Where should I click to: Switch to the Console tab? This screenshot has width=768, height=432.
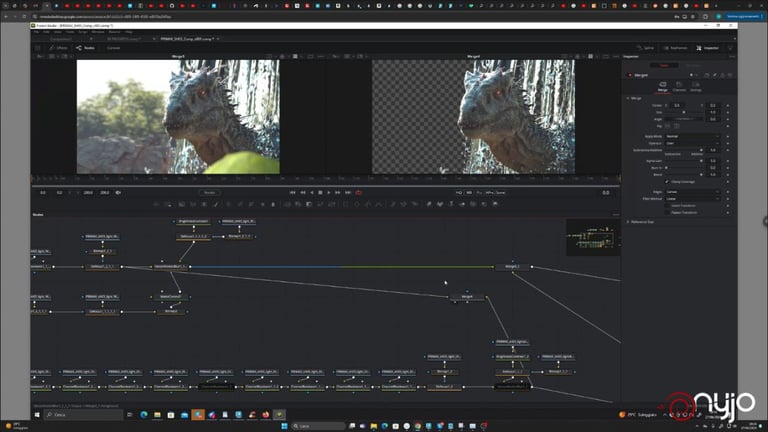pos(113,48)
